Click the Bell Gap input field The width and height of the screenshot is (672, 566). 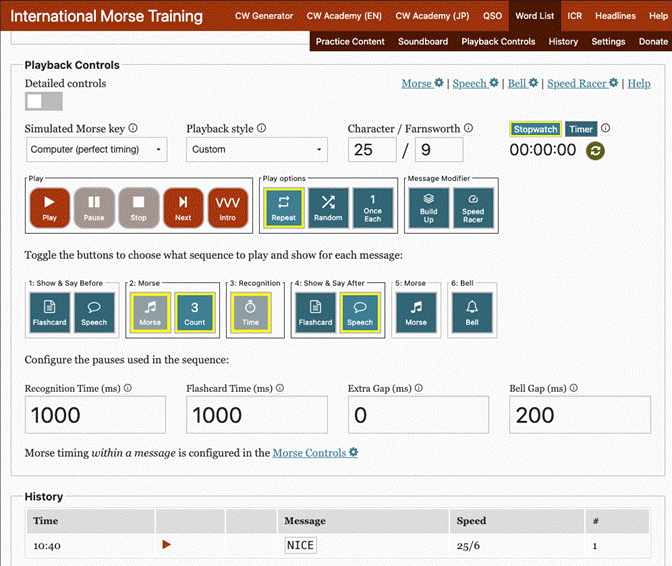[580, 415]
